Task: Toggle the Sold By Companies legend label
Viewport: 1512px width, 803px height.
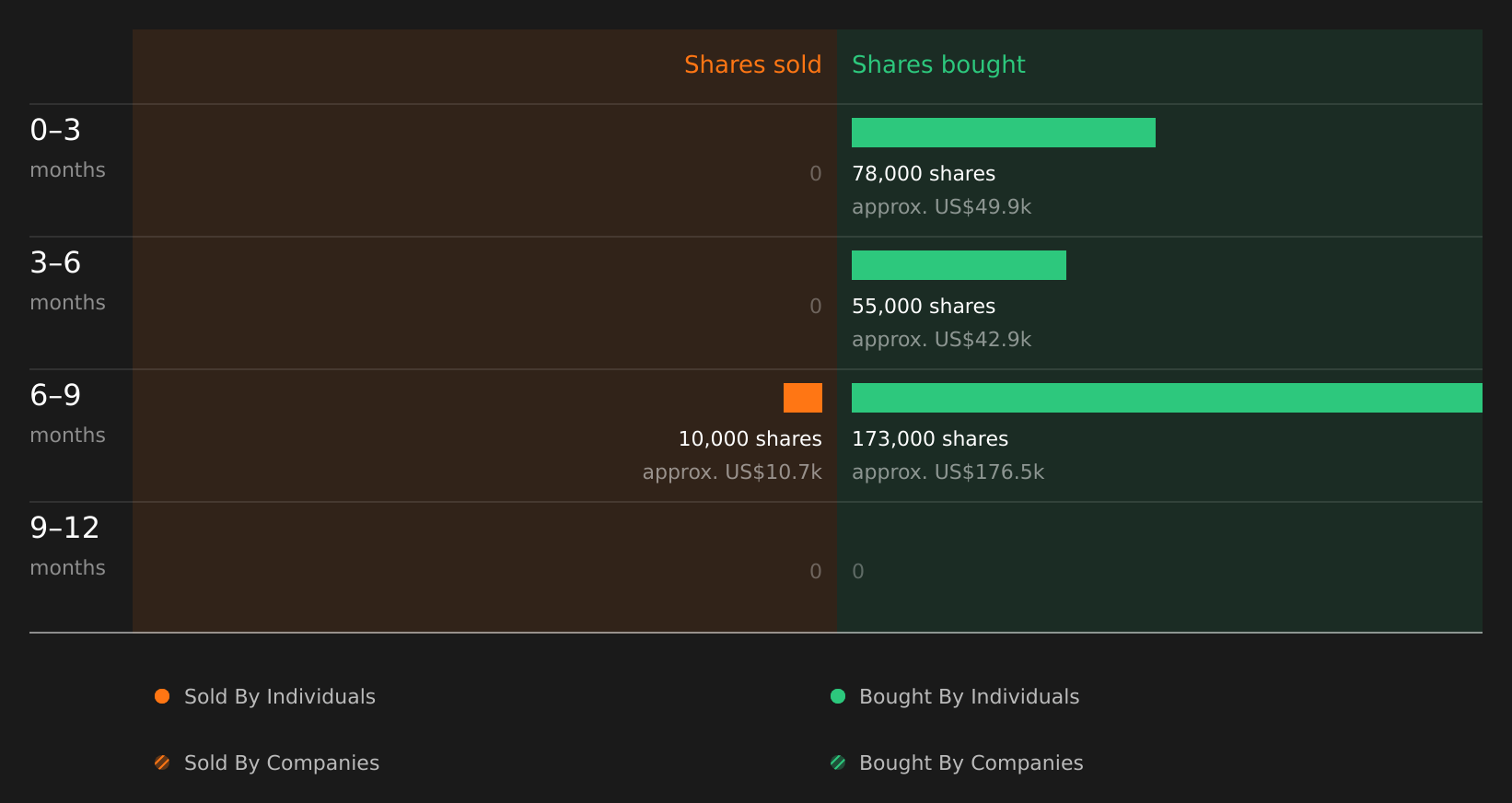Action: (x=282, y=763)
